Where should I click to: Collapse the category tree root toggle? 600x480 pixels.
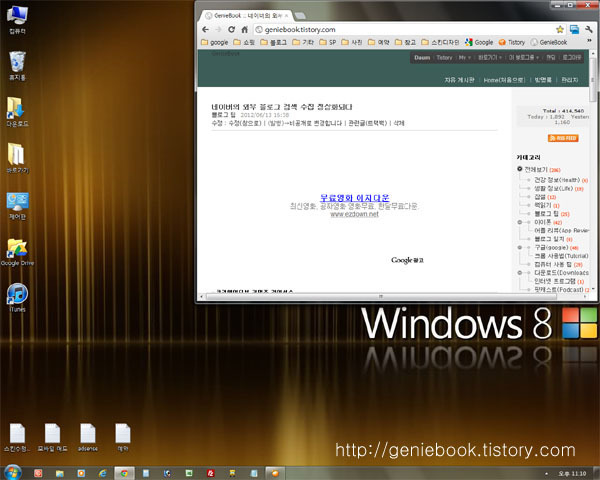click(520, 169)
